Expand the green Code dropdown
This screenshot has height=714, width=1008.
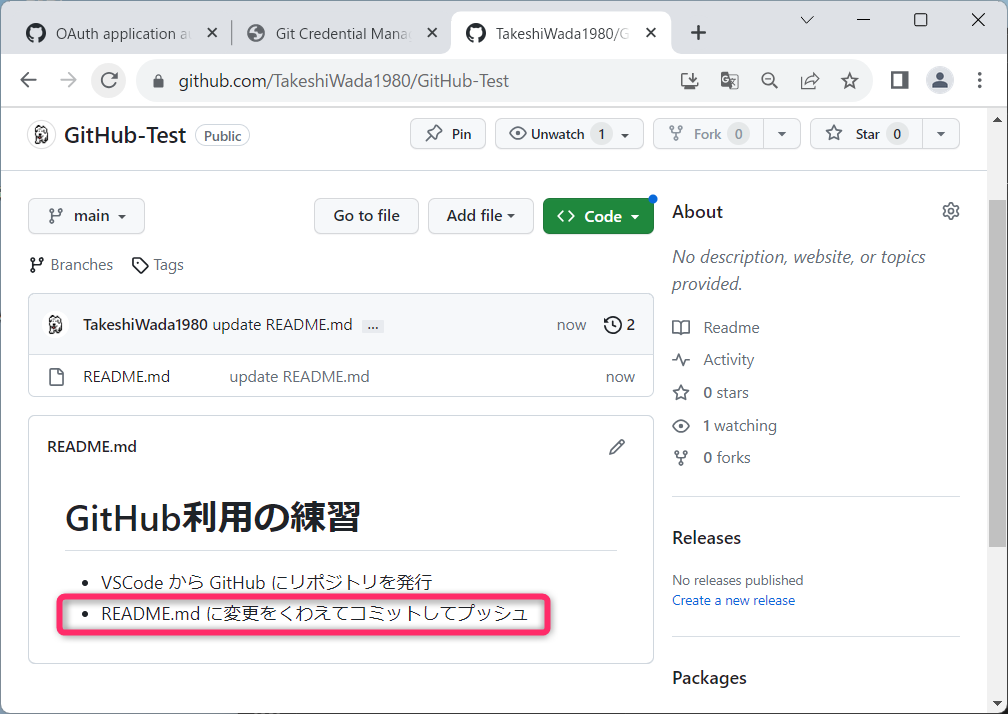pos(598,216)
